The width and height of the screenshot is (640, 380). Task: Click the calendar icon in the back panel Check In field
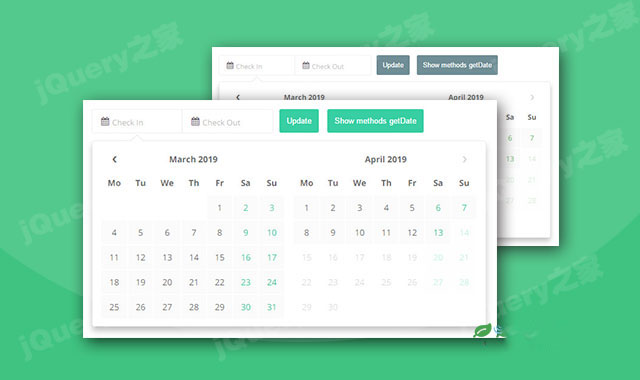[230, 65]
